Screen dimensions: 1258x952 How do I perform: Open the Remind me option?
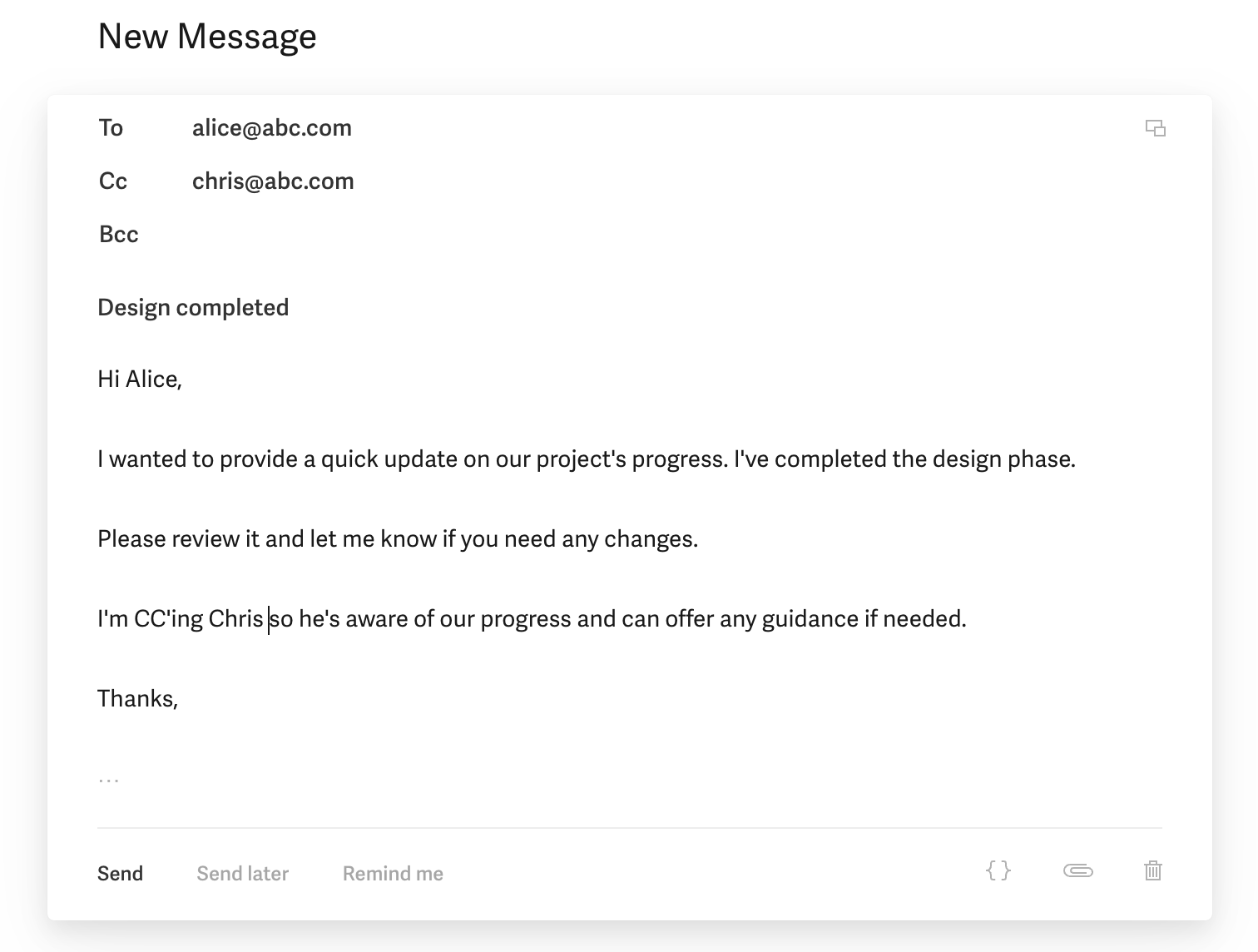pos(393,873)
